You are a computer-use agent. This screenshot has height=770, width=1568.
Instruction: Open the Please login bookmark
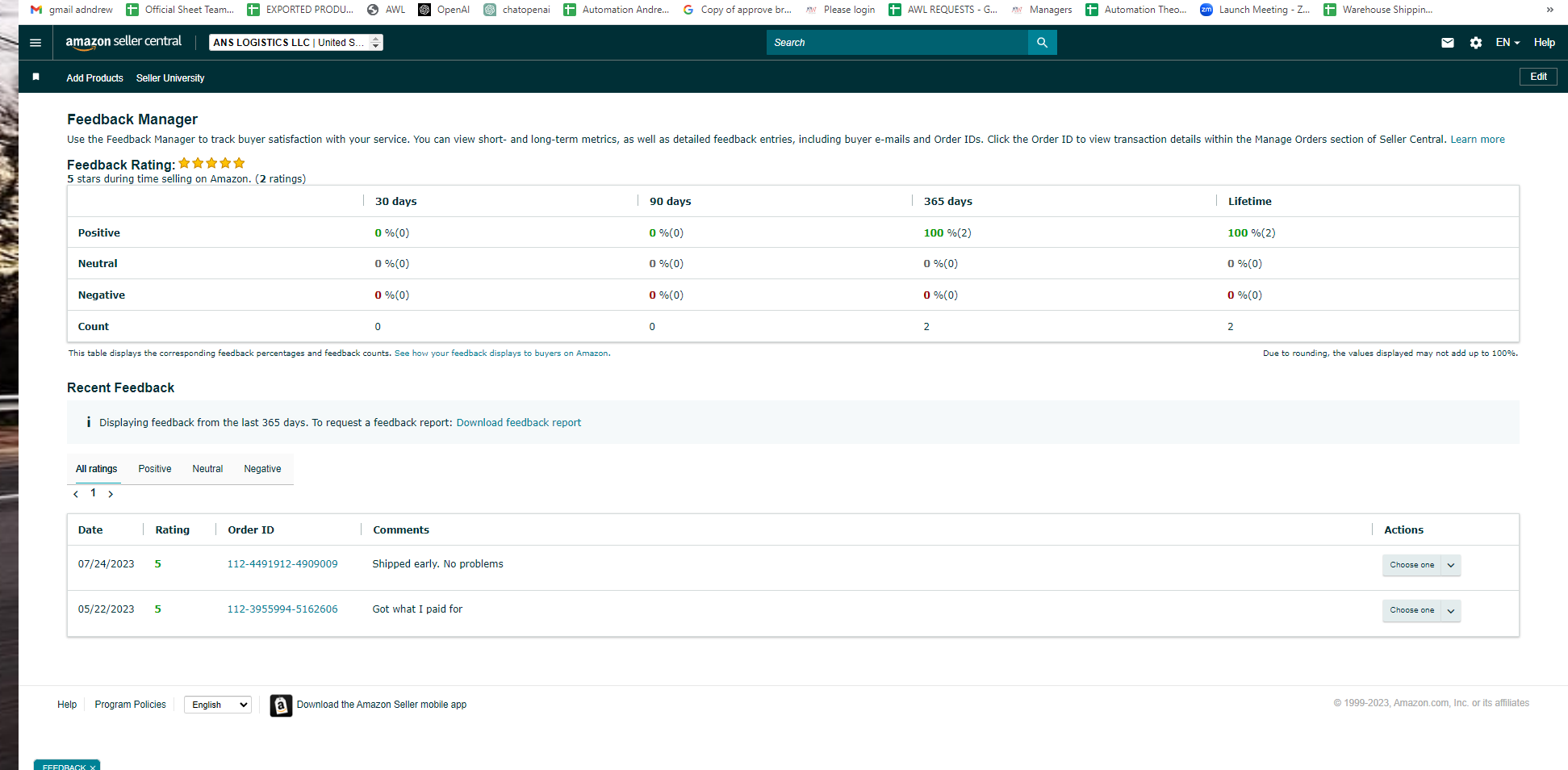click(840, 10)
